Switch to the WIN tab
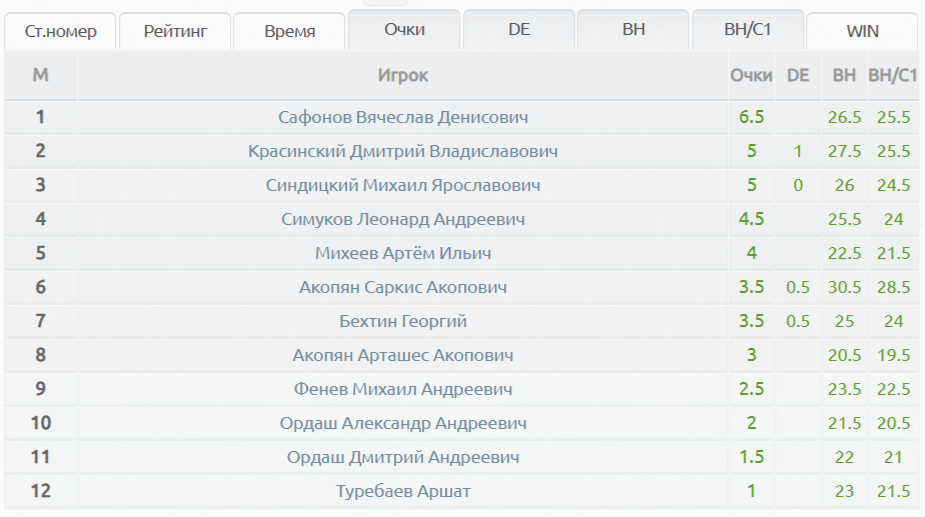925x517 pixels. pyautogui.click(x=862, y=31)
